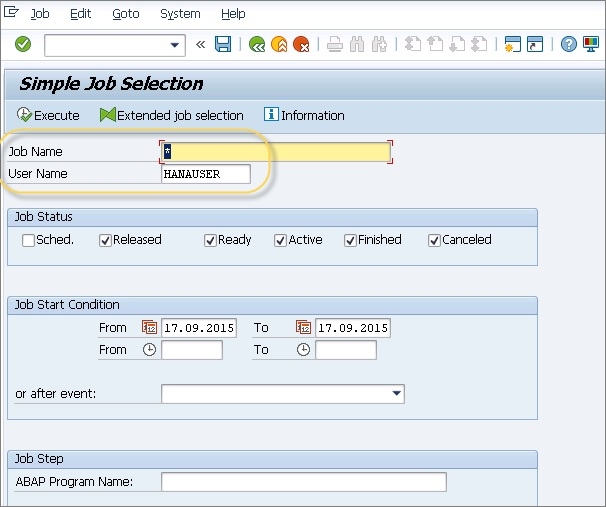Click the green Back arrow icon
This screenshot has height=507, width=606.
tap(257, 44)
